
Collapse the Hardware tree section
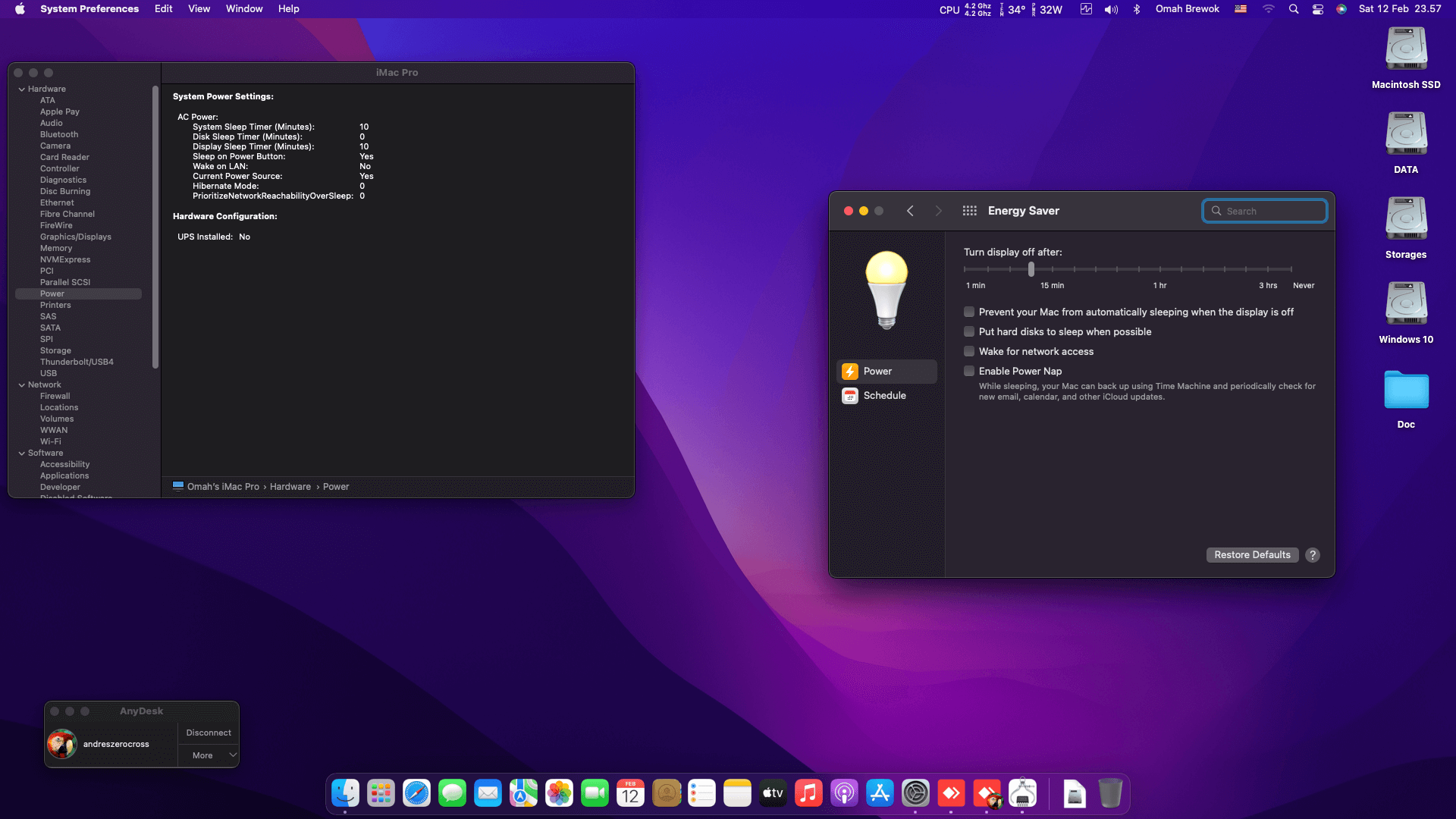[22, 89]
